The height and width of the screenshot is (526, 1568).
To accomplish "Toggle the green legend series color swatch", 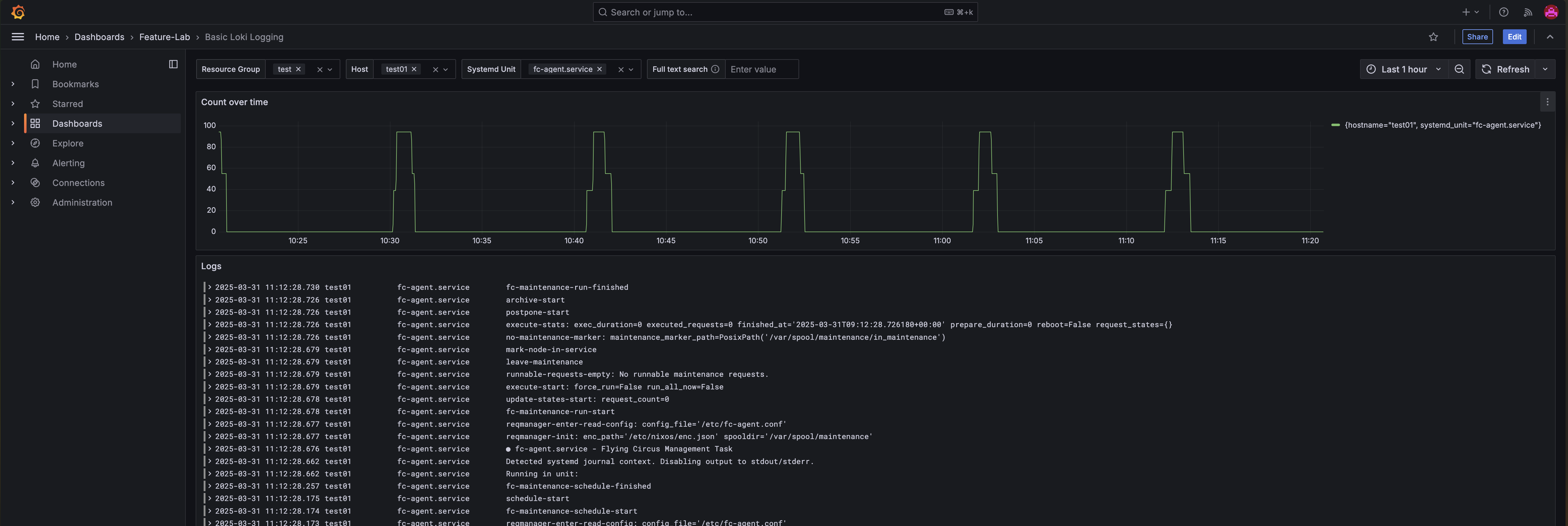I will (1335, 125).
